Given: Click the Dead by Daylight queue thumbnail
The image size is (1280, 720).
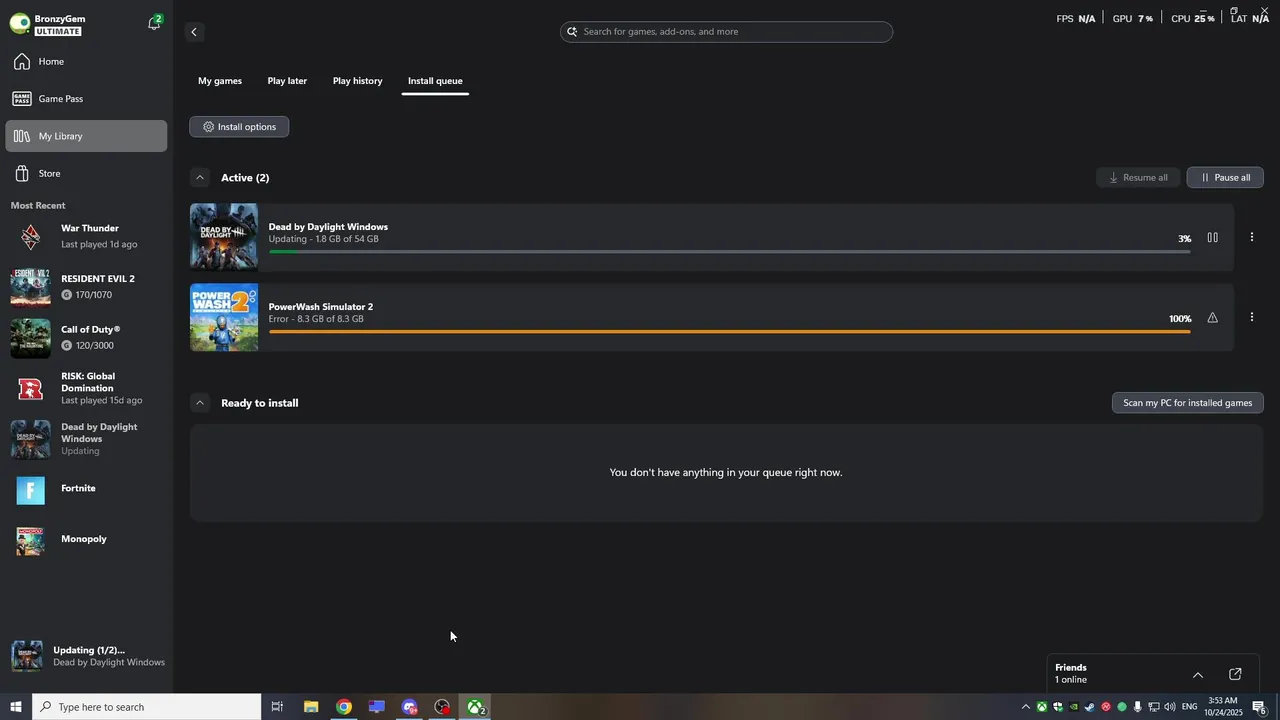Looking at the screenshot, I should (x=224, y=238).
